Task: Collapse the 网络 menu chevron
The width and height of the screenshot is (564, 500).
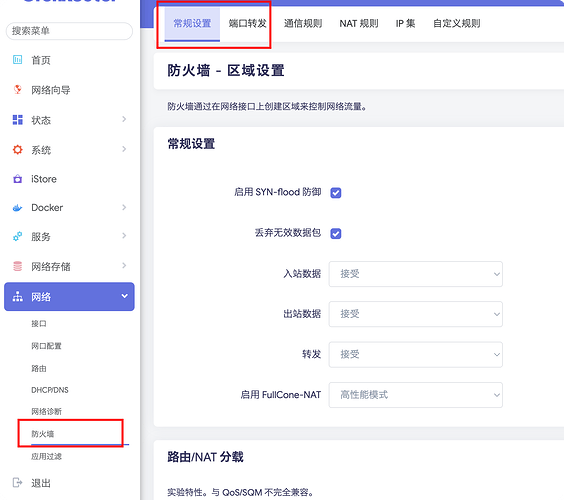Action: (x=124, y=296)
